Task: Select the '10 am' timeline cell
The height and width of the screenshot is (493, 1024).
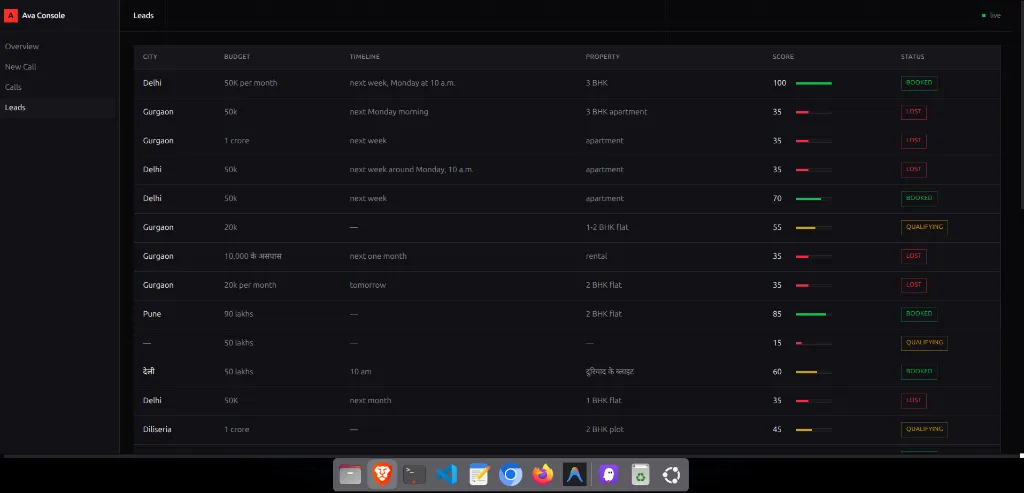Action: (360, 372)
